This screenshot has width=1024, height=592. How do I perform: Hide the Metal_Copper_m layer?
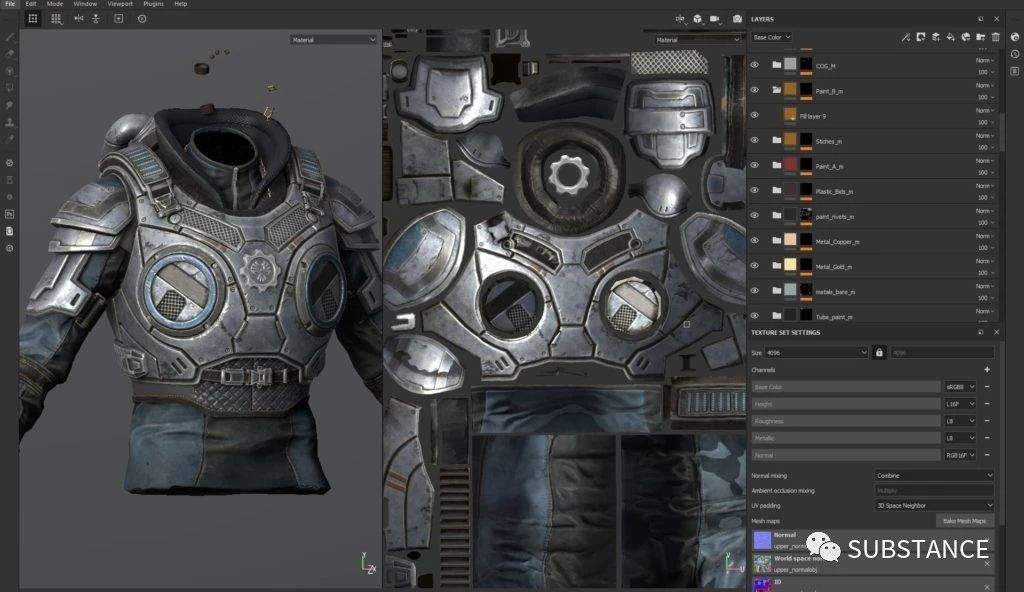[x=754, y=240]
